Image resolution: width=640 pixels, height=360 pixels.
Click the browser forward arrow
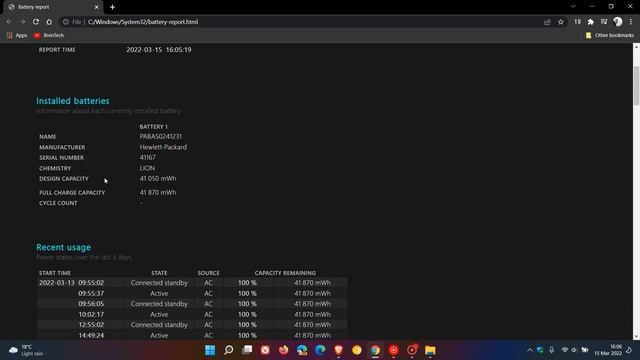tap(22, 22)
